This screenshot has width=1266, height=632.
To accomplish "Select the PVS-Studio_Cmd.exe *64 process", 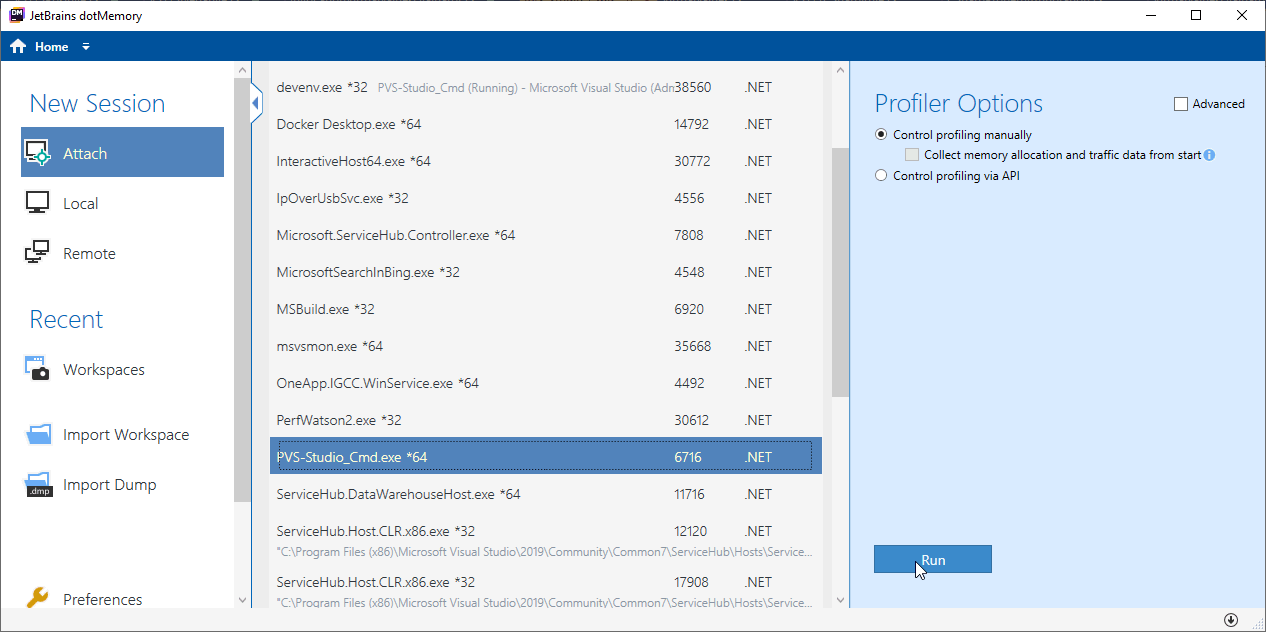I will click(546, 456).
